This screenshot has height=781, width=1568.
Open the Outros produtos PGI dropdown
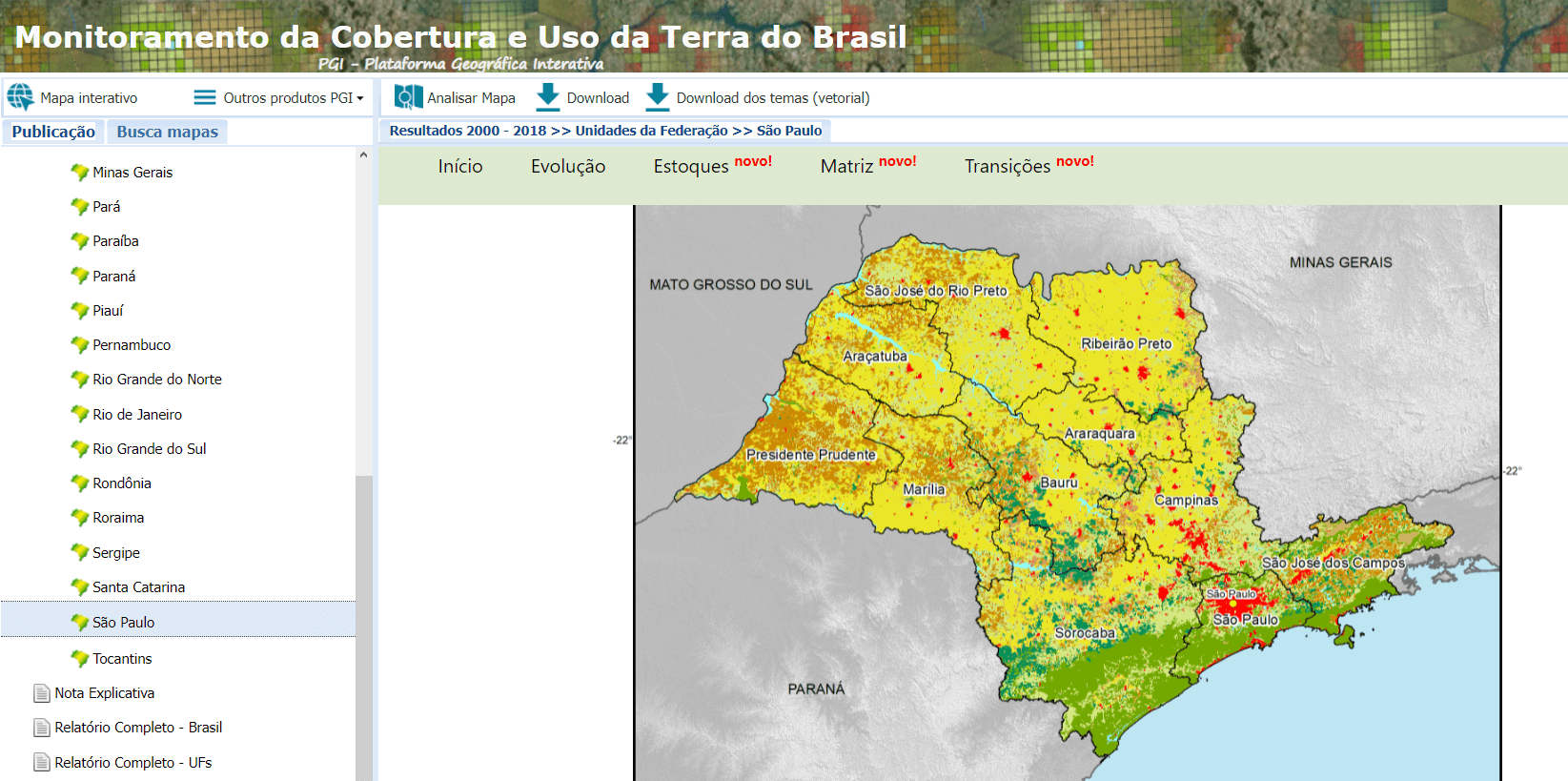pyautogui.click(x=278, y=97)
